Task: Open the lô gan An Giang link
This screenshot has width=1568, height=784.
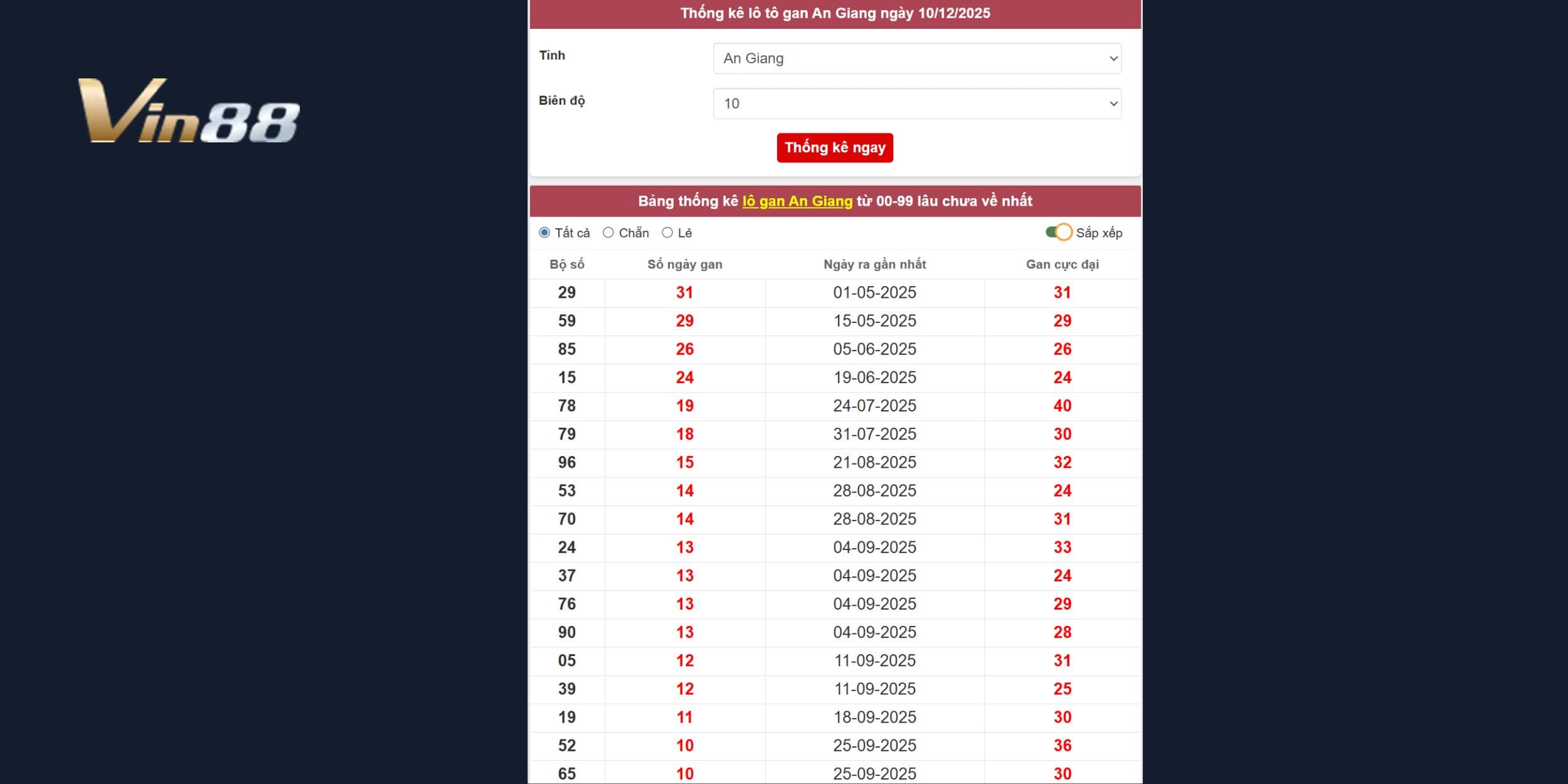Action: [x=797, y=201]
